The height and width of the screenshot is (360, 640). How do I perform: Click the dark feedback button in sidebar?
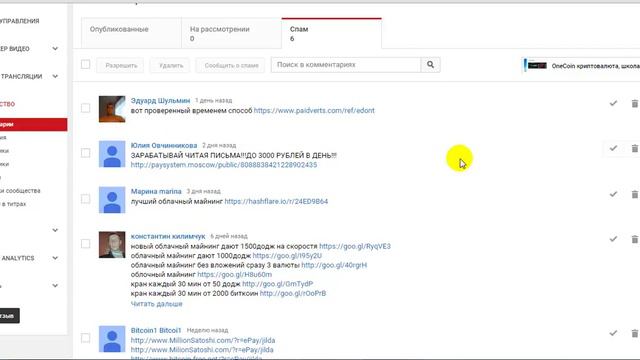8,316
